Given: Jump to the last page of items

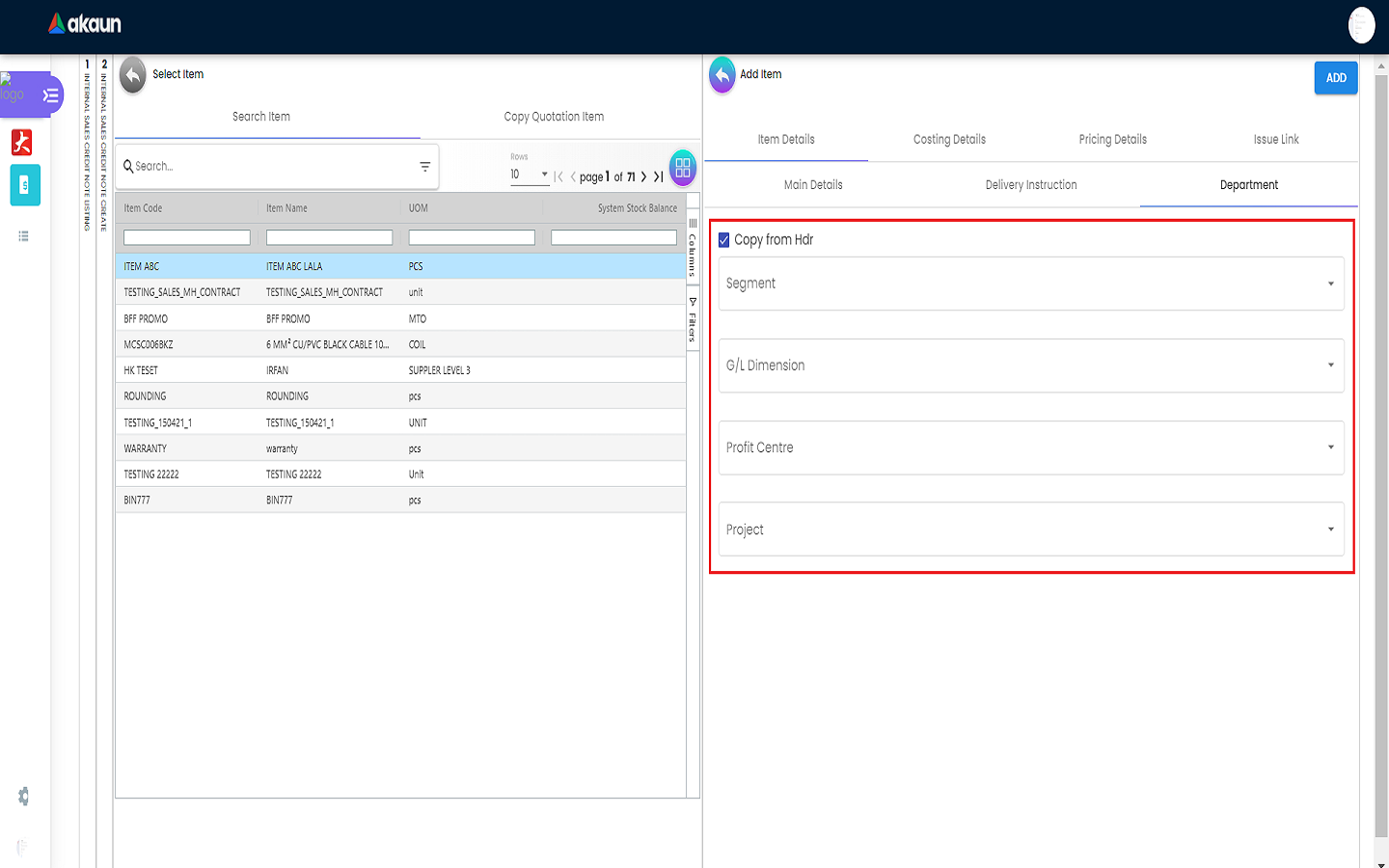Looking at the screenshot, I should tap(658, 176).
